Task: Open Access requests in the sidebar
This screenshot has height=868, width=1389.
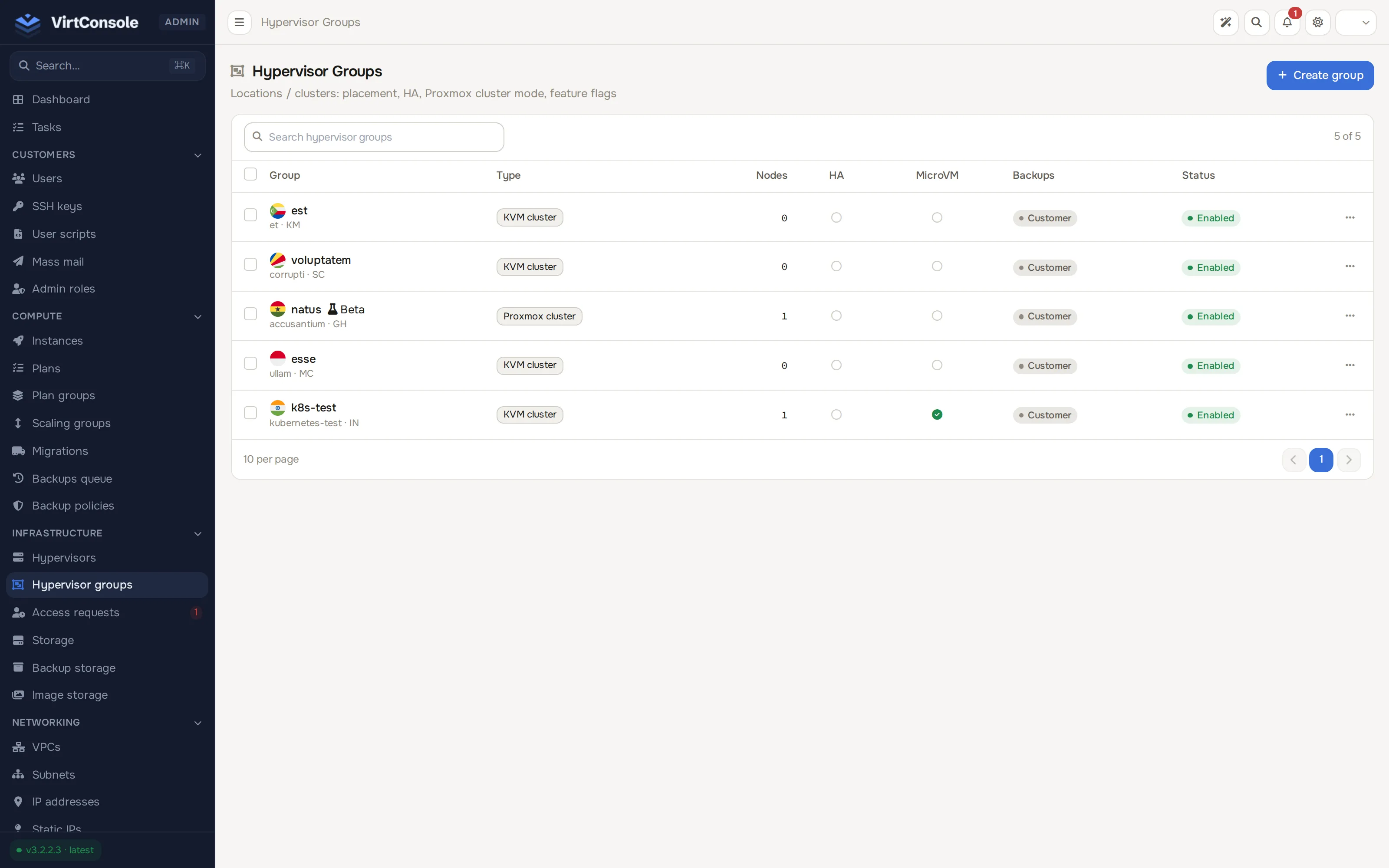Action: 107,612
